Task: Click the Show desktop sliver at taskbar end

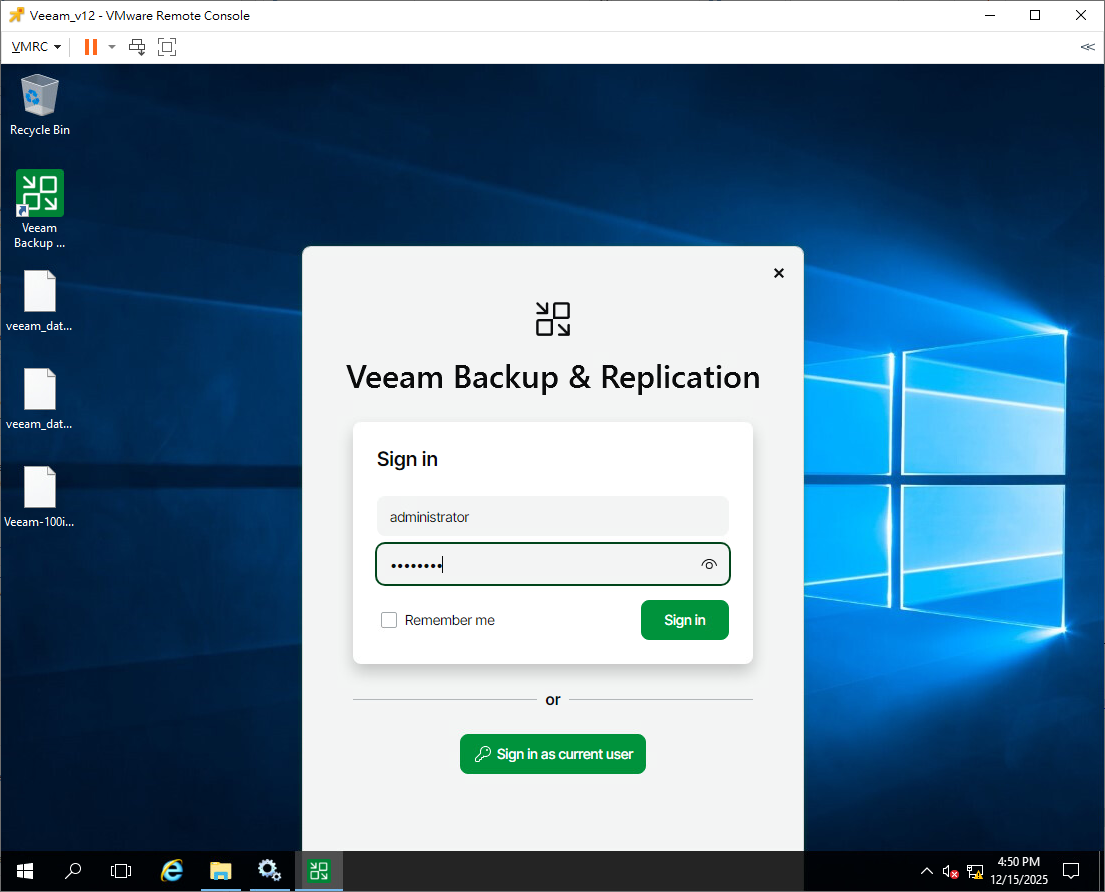Action: click(x=1101, y=872)
